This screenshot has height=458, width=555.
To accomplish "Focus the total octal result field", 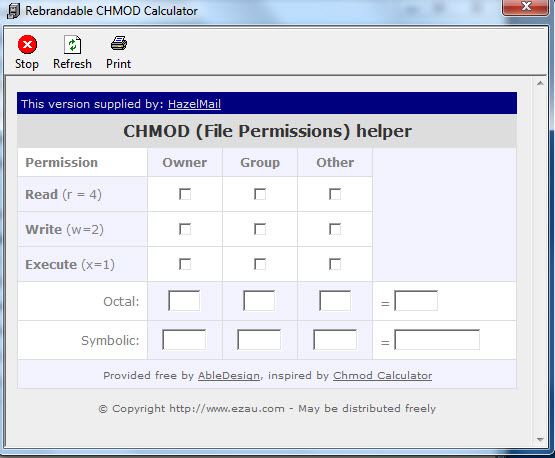I will [416, 301].
